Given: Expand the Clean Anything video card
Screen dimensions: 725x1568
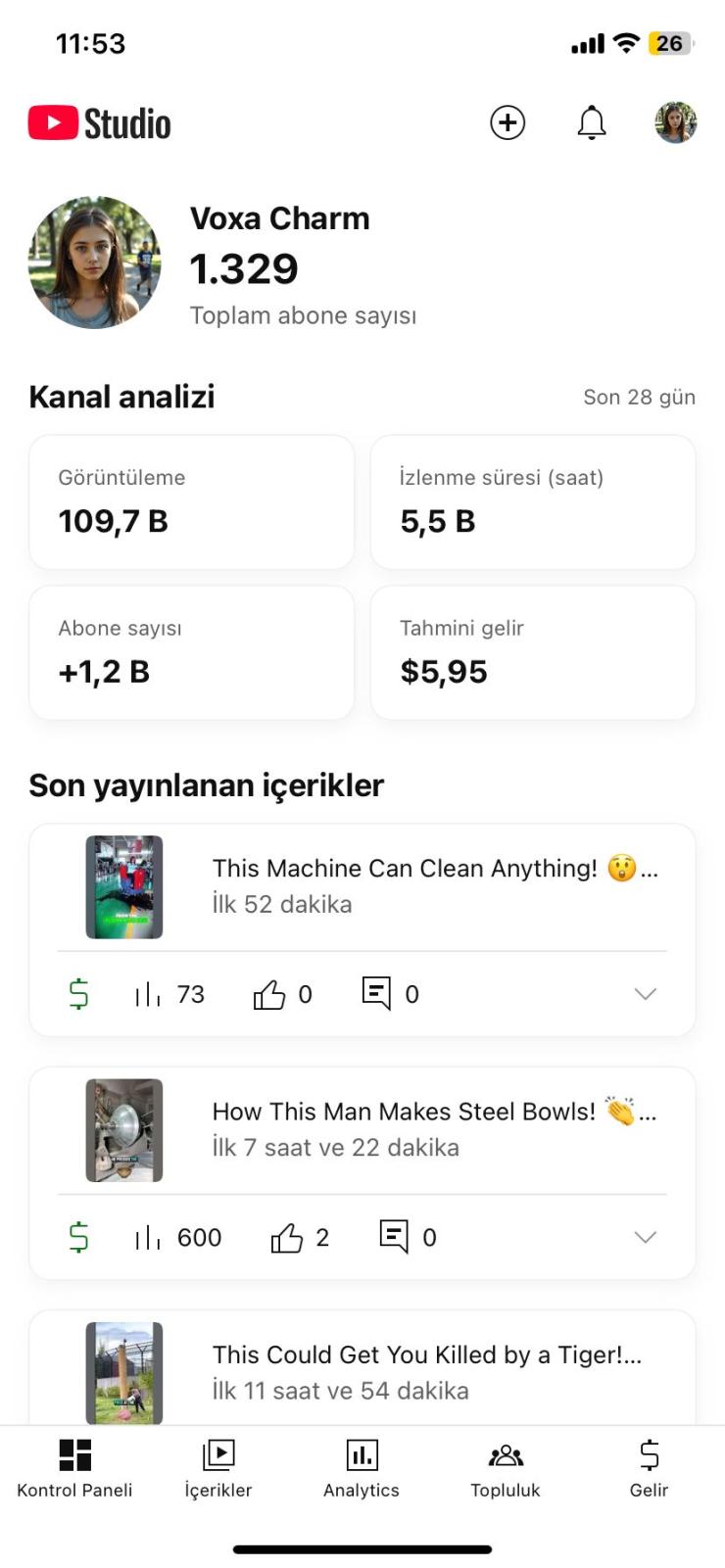Looking at the screenshot, I should click(645, 994).
